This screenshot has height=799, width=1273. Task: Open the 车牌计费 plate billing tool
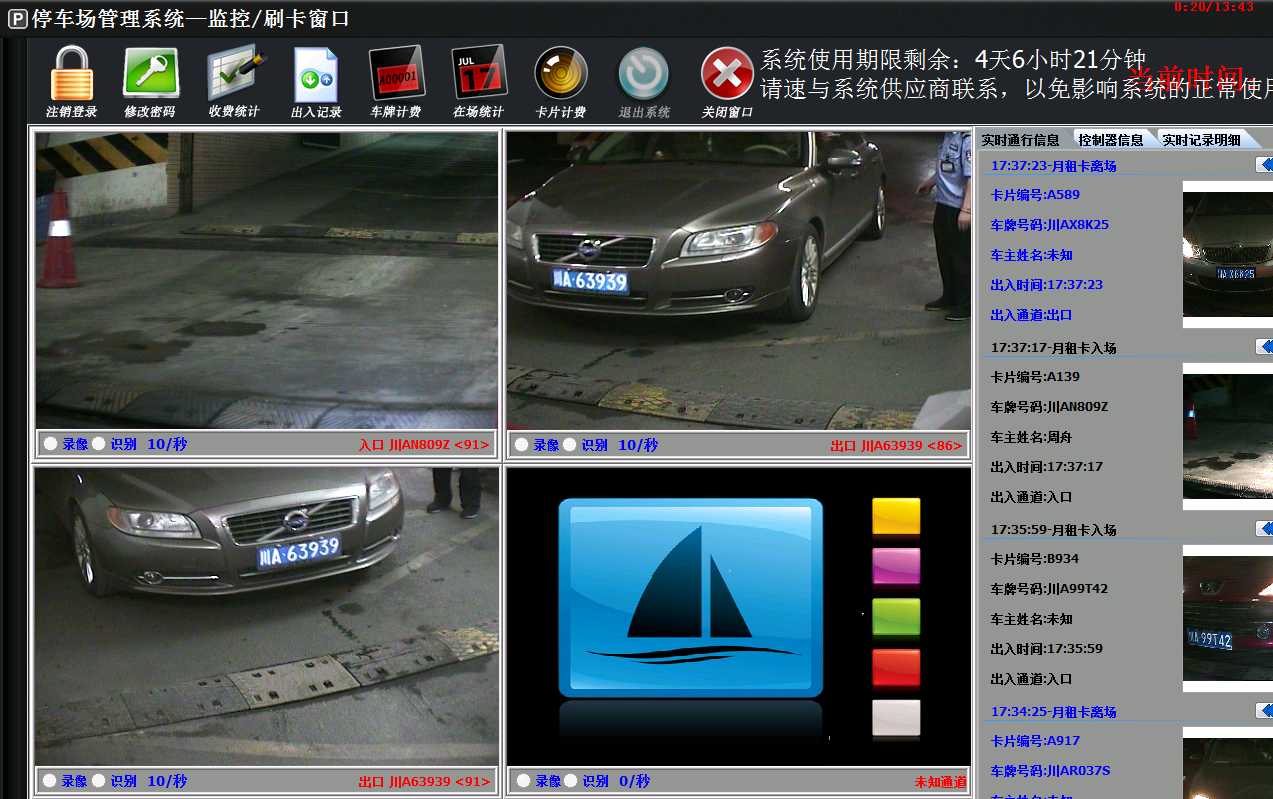(396, 72)
